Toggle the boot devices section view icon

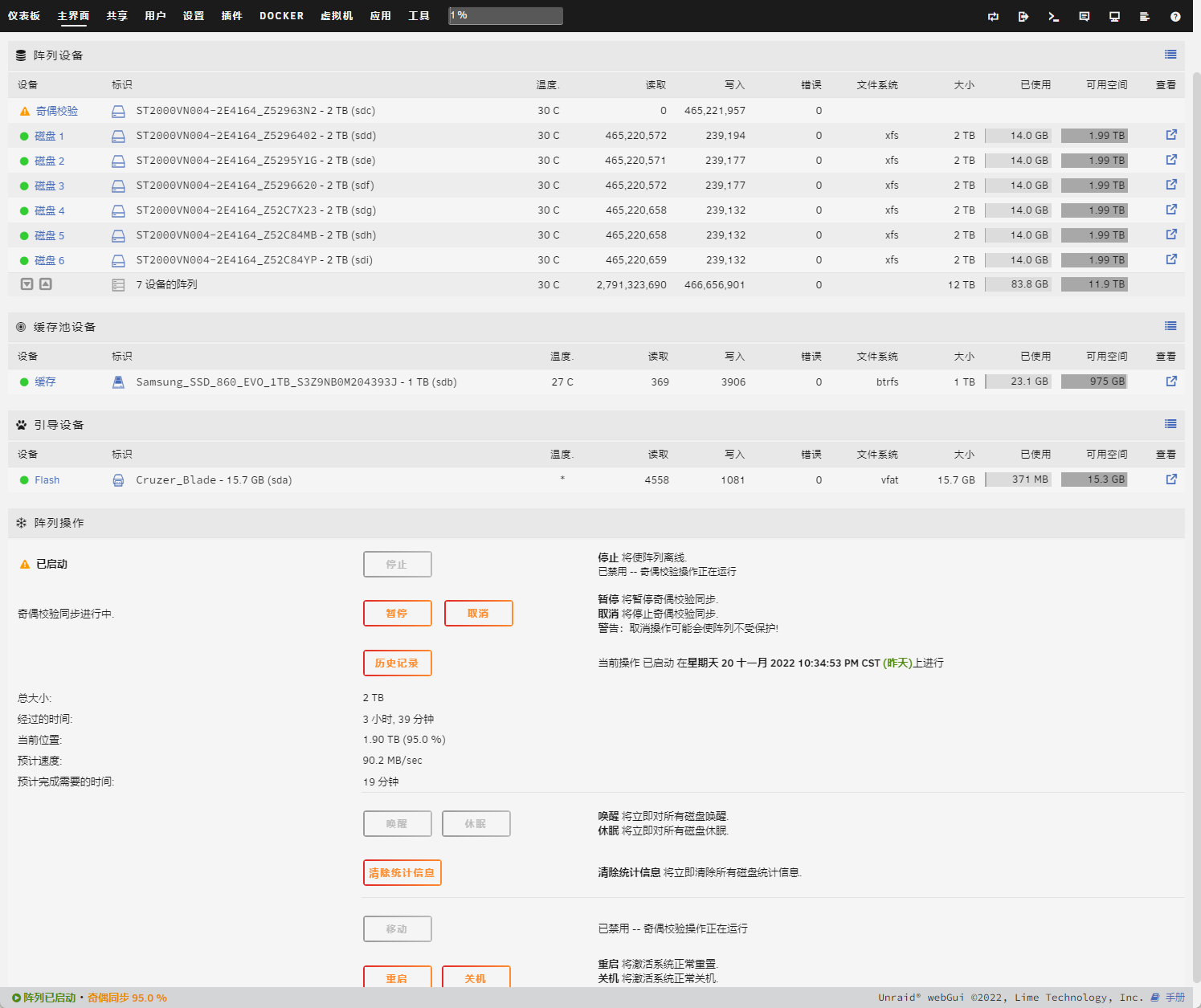click(x=1170, y=424)
